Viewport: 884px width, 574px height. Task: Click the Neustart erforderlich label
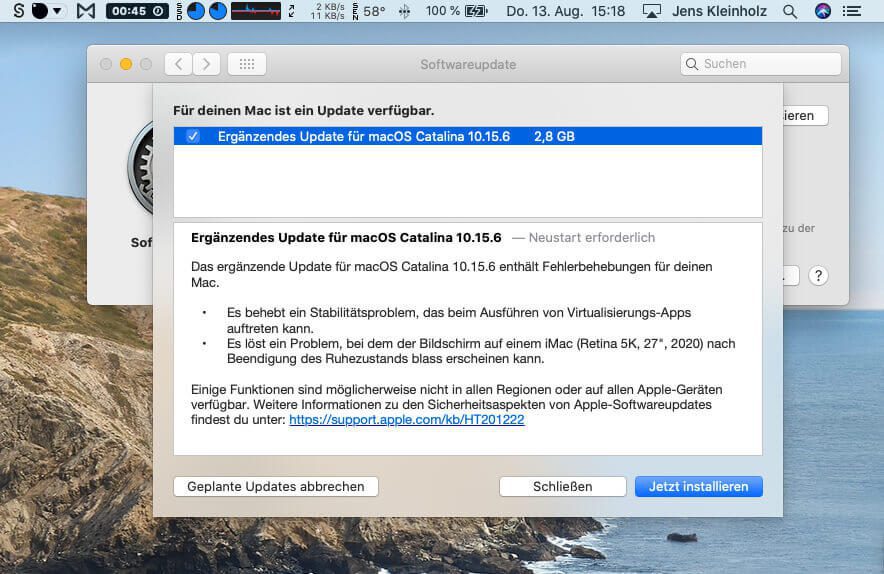[x=591, y=238]
